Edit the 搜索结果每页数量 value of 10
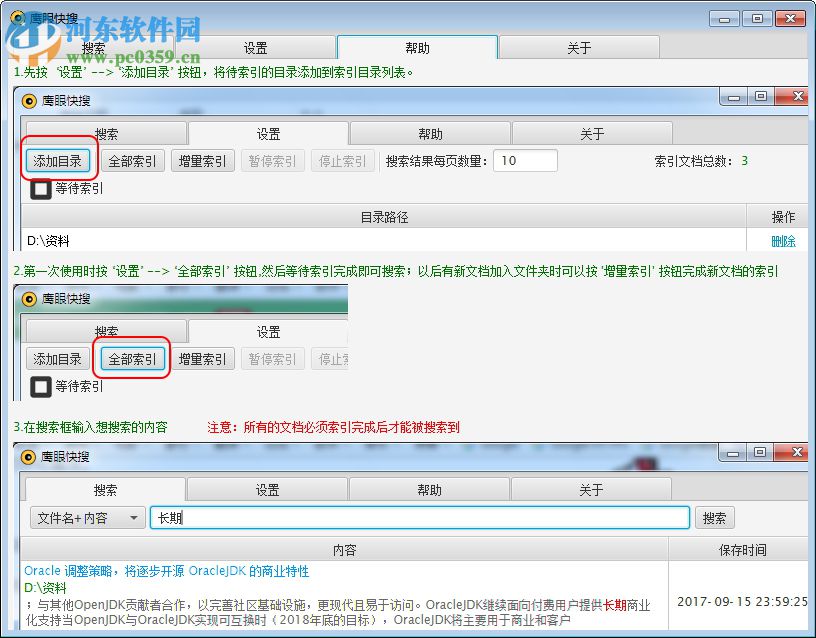The image size is (816, 638). pos(525,160)
